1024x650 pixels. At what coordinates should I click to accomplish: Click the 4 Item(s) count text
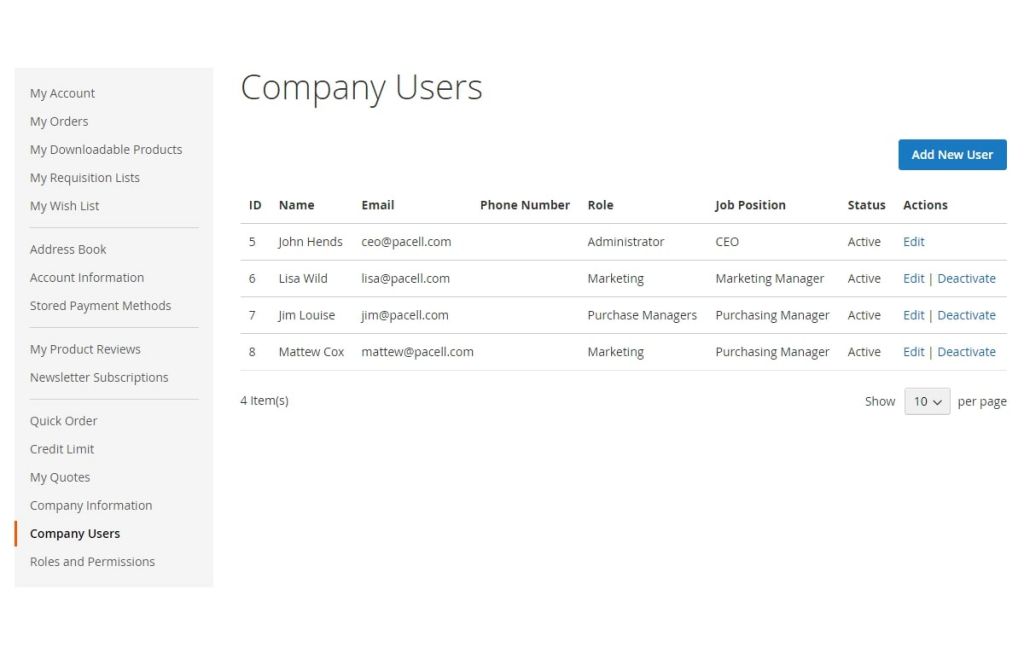point(264,400)
